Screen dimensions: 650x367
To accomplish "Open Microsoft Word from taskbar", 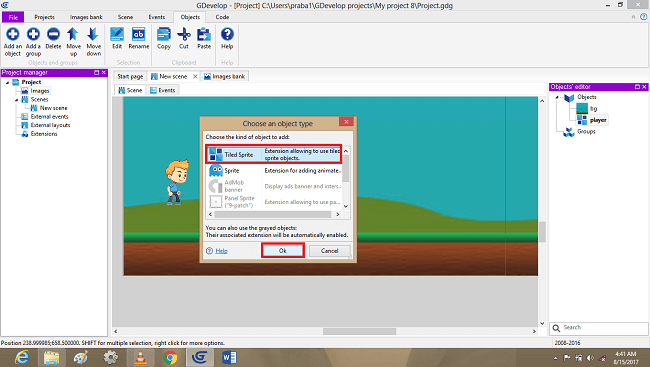I will pos(229,357).
